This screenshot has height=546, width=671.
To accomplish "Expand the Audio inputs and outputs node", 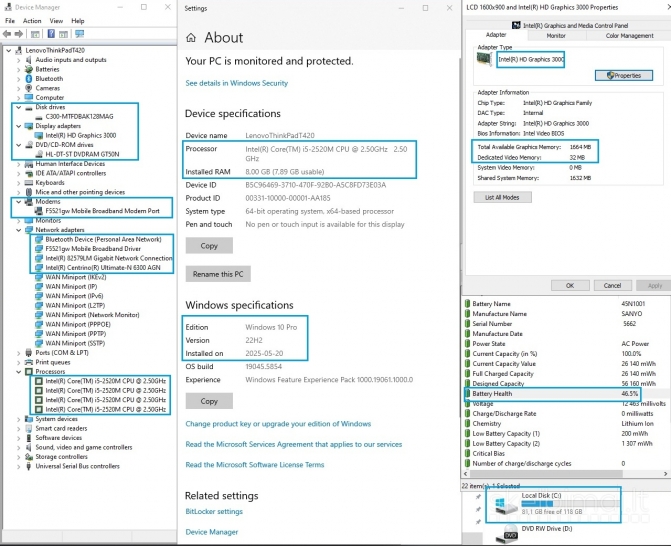I will [18, 60].
